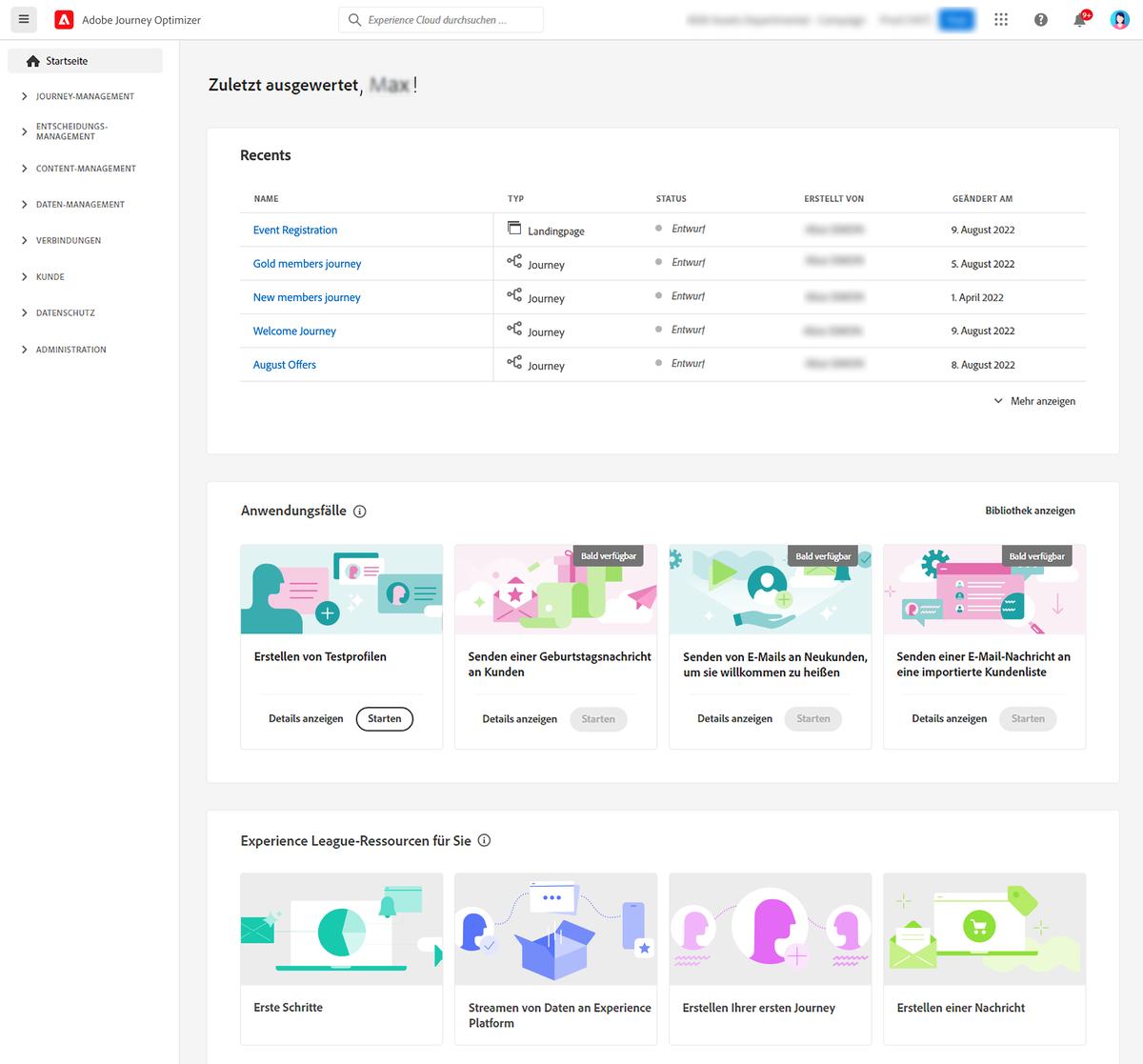
Task: Open the Help question mark icon
Action: click(1040, 19)
